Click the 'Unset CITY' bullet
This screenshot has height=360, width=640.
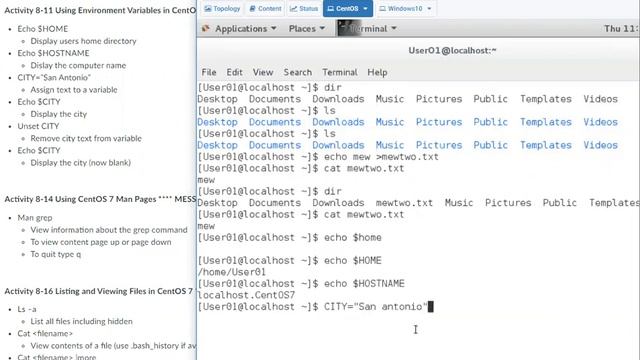pos(38,126)
